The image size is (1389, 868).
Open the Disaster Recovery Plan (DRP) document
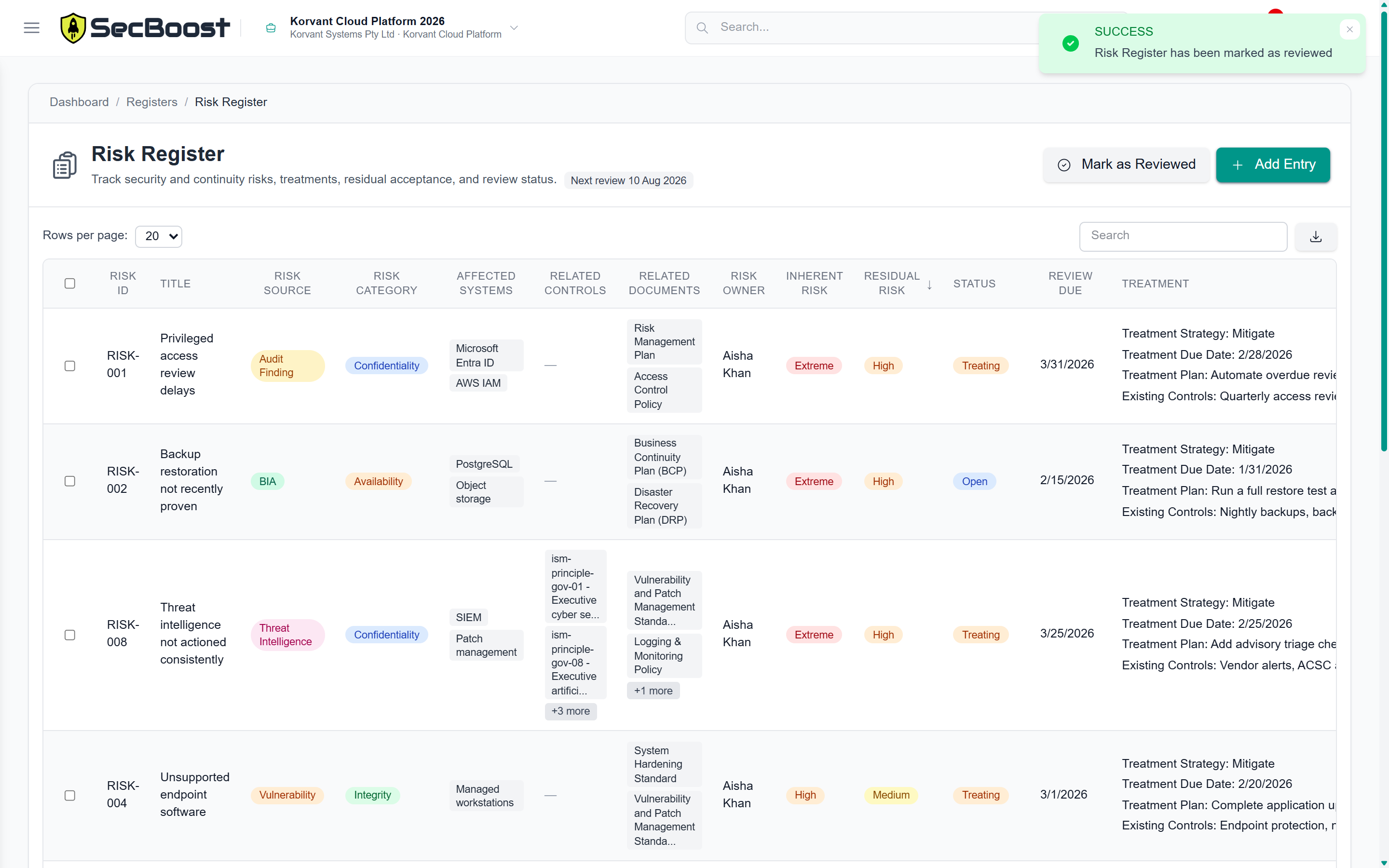pos(664,506)
